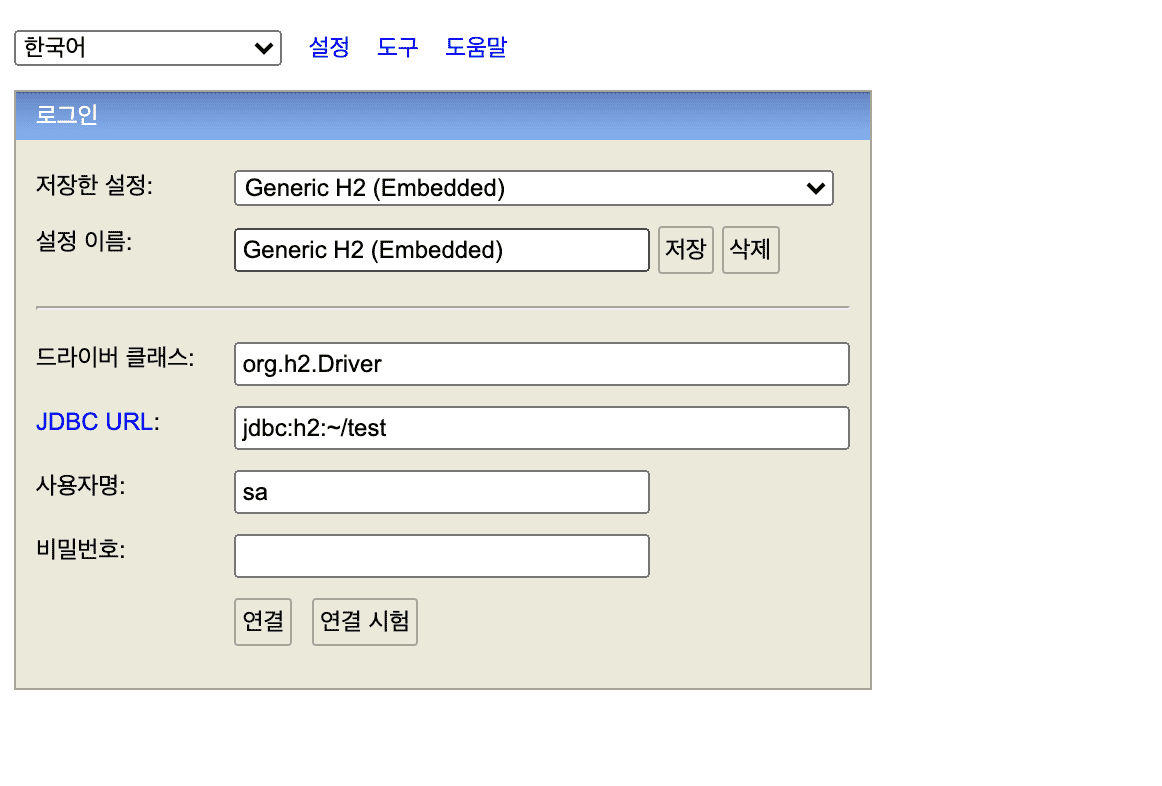Focus the 드라이버 클래스 input field
The height and width of the screenshot is (786, 1162).
(541, 364)
